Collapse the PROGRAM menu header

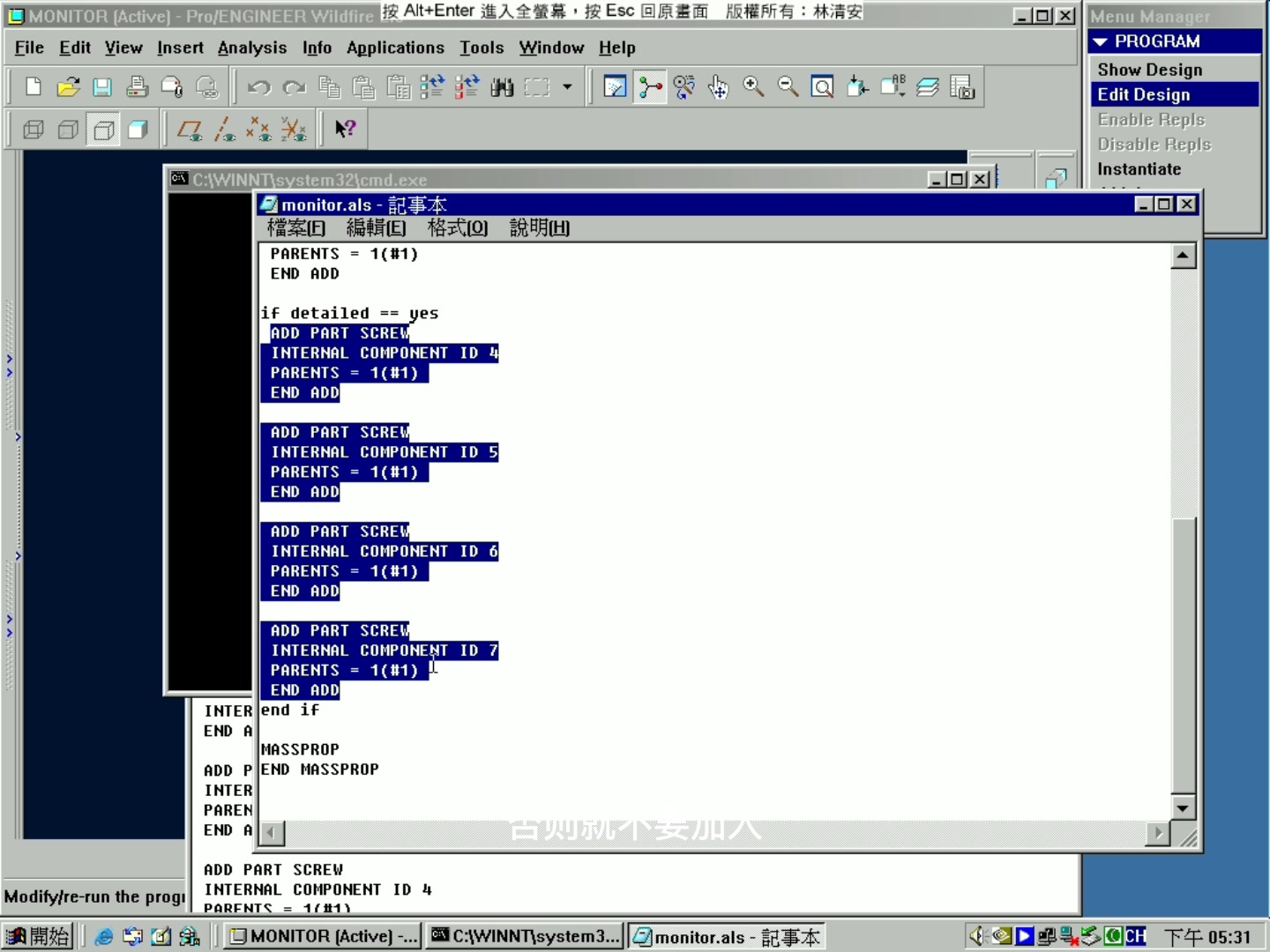click(1100, 41)
